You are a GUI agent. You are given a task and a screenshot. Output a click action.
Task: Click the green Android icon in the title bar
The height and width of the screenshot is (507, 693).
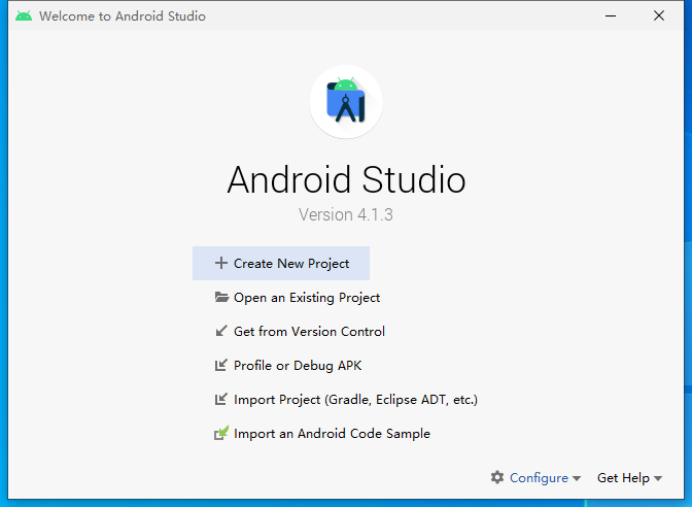23,16
